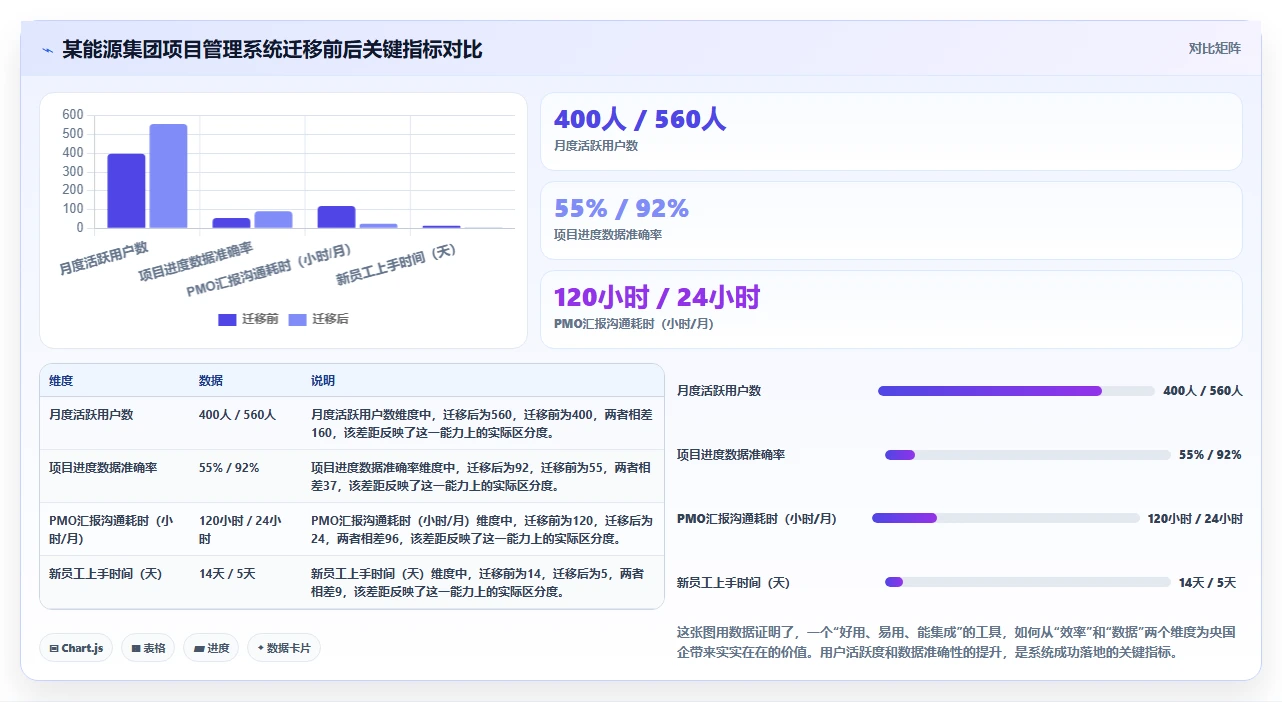Screen dimensions: 1282x702
Task: Click chart axis label 新员工上手时间（天）
Action: 395,265
